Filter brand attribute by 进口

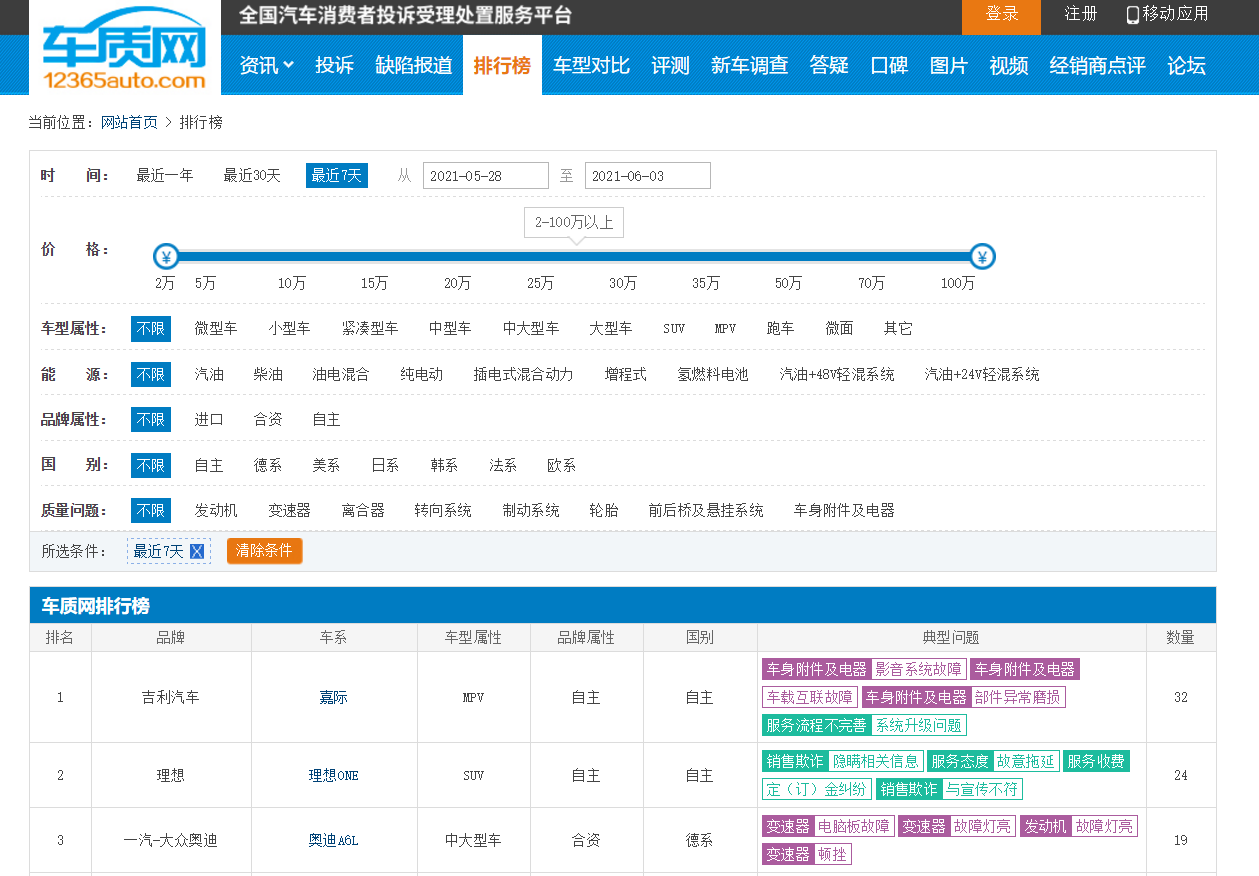(x=209, y=419)
